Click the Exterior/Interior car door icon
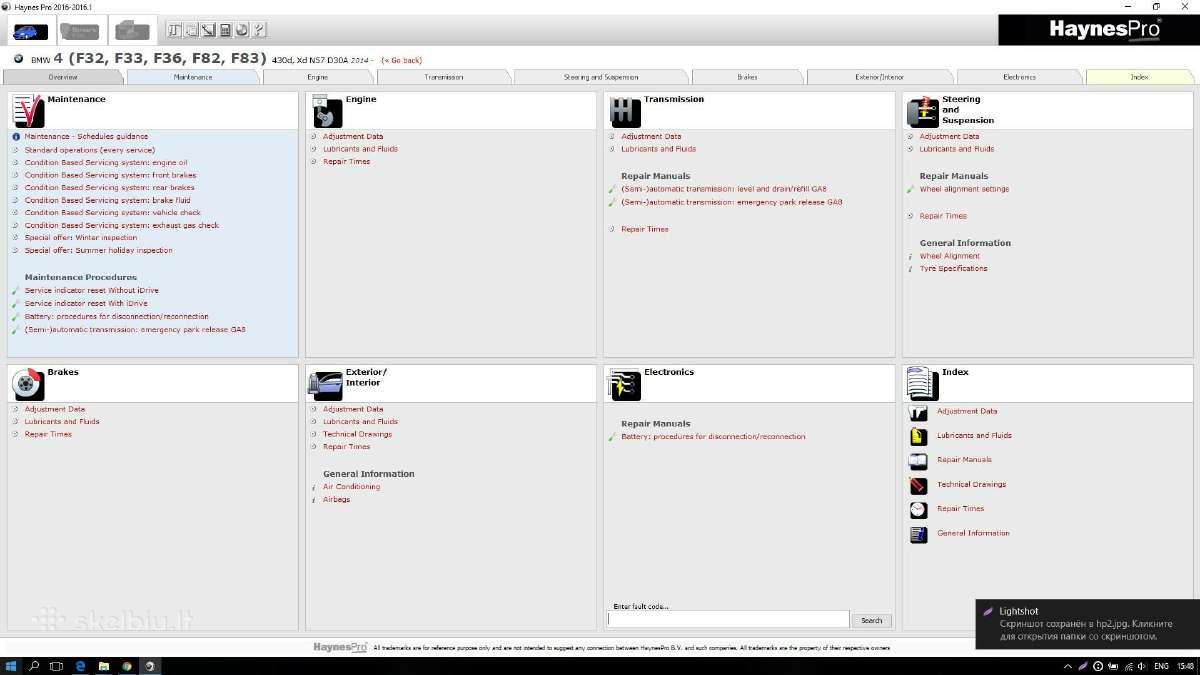This screenshot has height=675, width=1200. point(327,383)
